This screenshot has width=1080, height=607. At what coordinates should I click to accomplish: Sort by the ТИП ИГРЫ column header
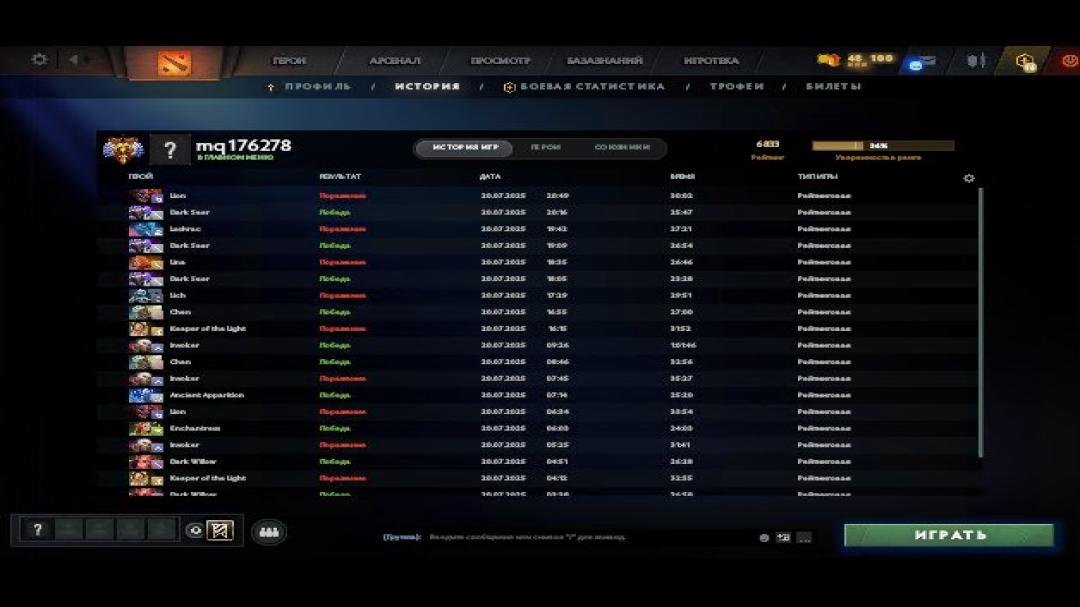pyautogui.click(x=818, y=176)
